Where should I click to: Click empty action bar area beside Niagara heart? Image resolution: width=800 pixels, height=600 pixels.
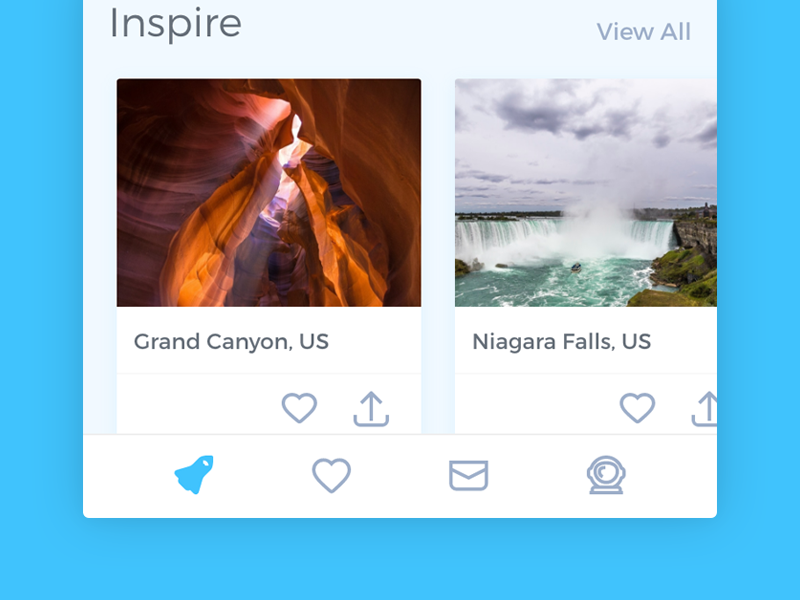[536, 406]
